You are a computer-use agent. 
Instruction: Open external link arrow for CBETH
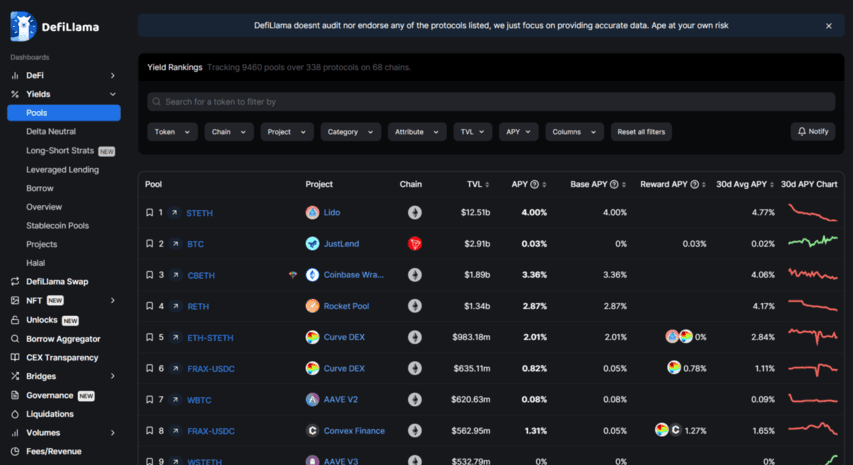(175, 275)
